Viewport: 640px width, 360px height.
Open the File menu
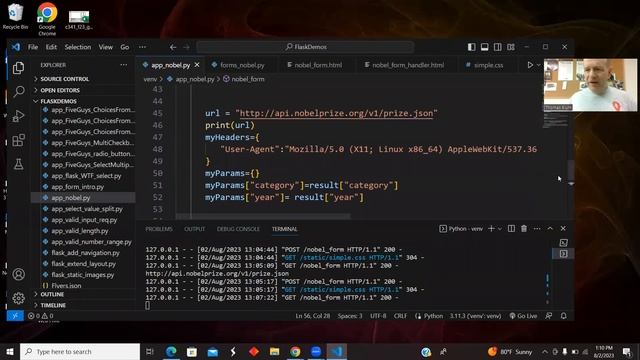(33, 47)
